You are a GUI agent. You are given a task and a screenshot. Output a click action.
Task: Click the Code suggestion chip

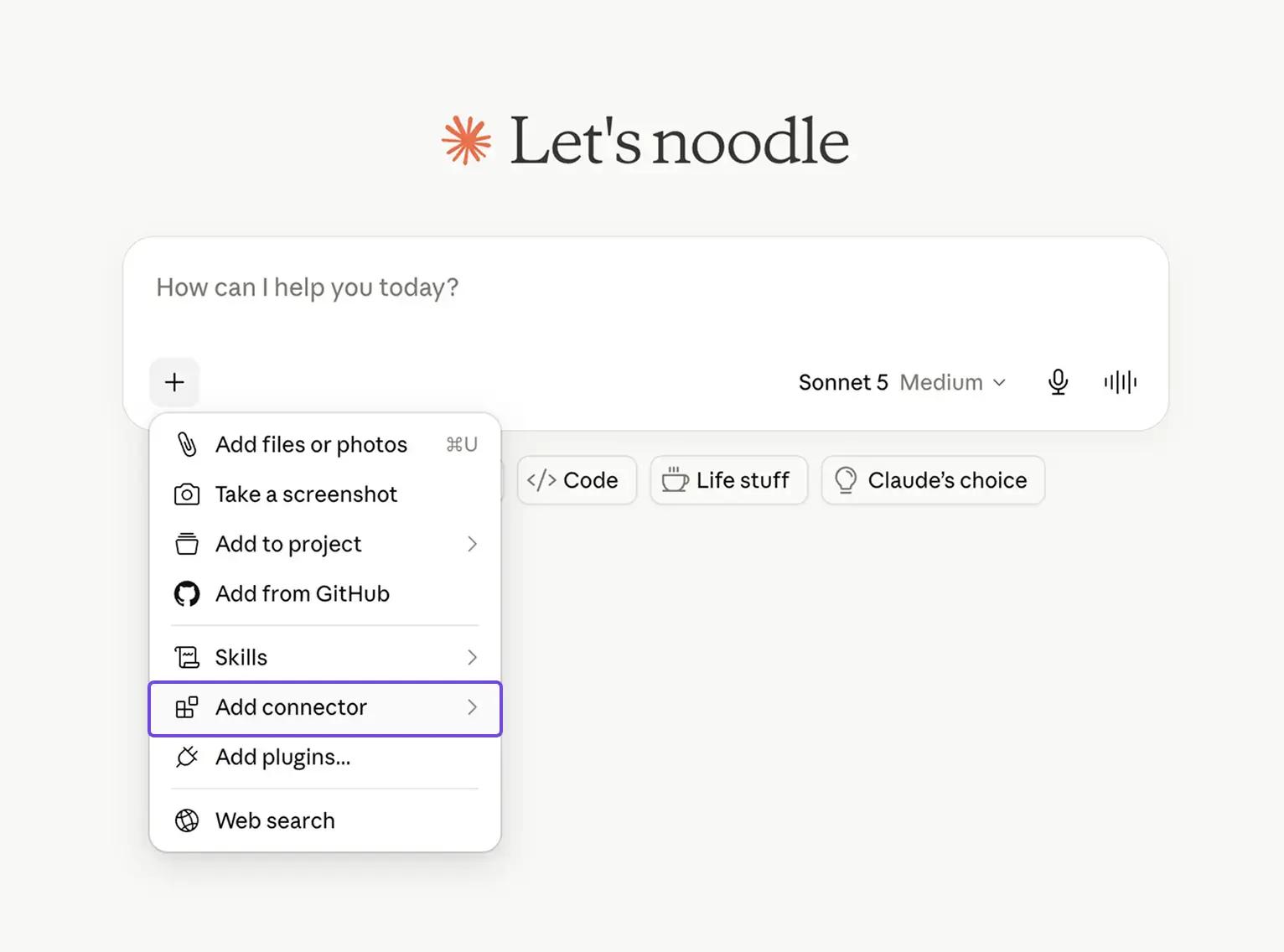[577, 480]
